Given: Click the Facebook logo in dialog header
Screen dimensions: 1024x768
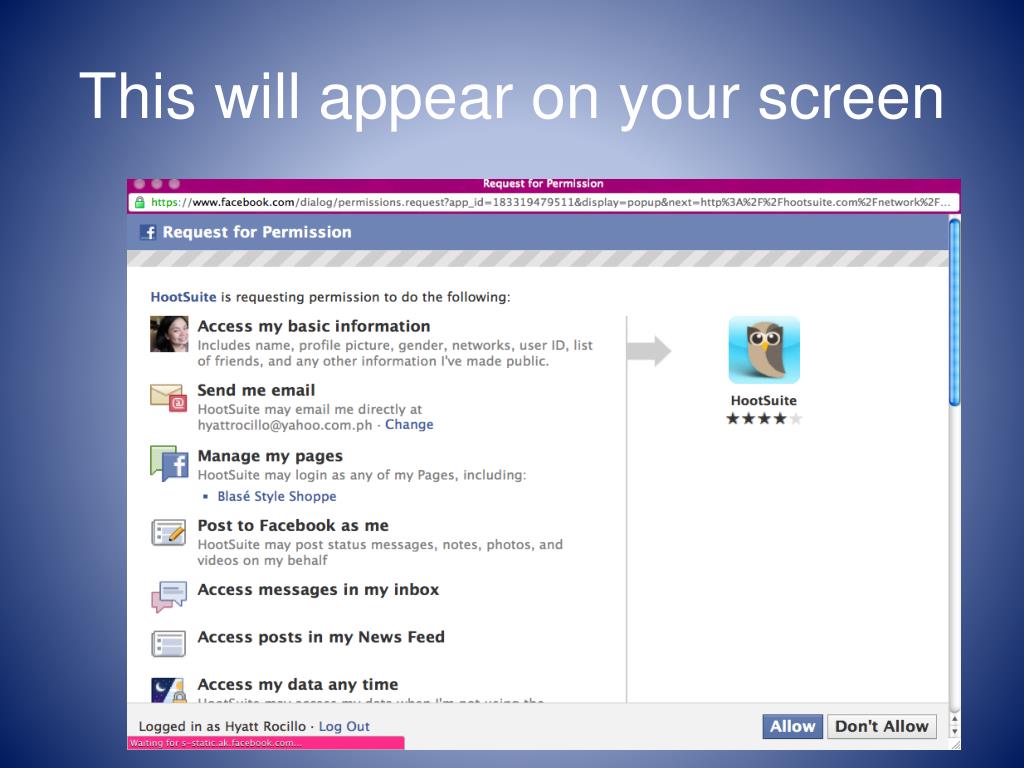Looking at the screenshot, I should 148,232.
